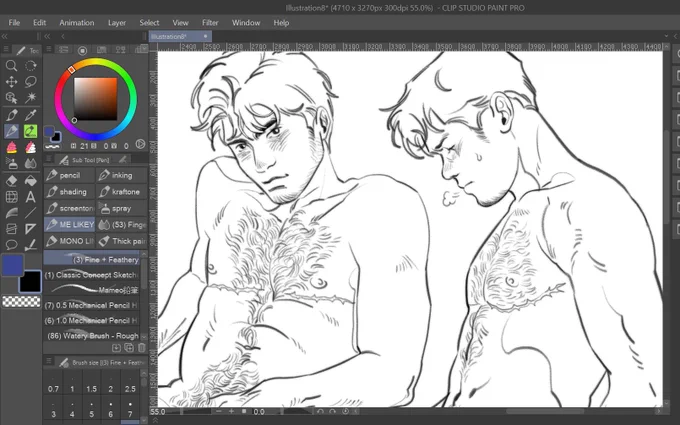Open the Layer menu
Viewport: 680px width, 425px height.
coord(117,23)
